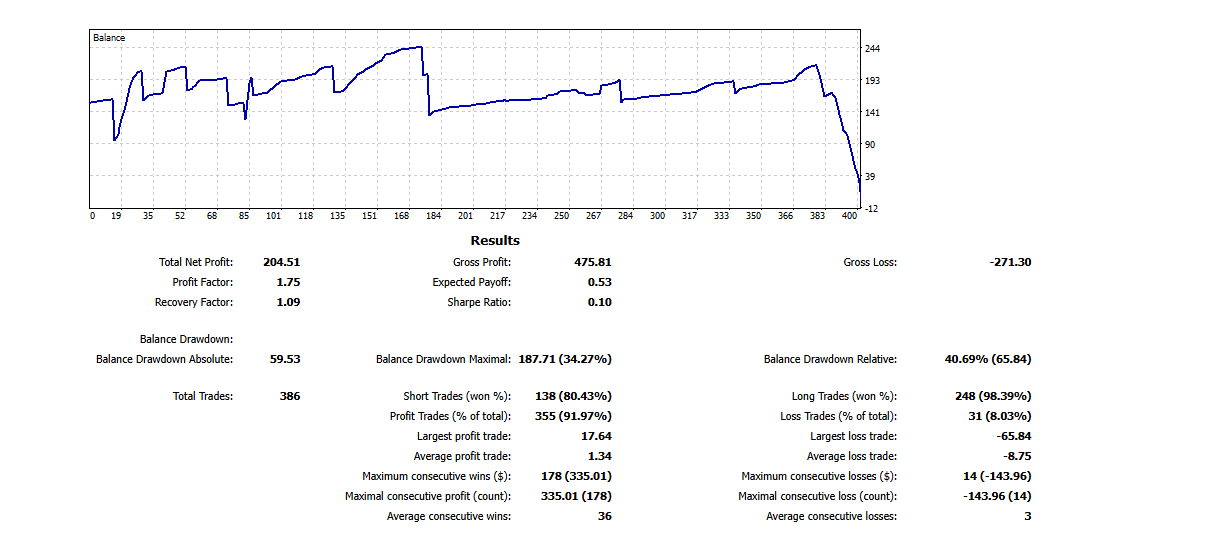The width and height of the screenshot is (1206, 534).
Task: Click the Gross Loss label
Action: [870, 263]
